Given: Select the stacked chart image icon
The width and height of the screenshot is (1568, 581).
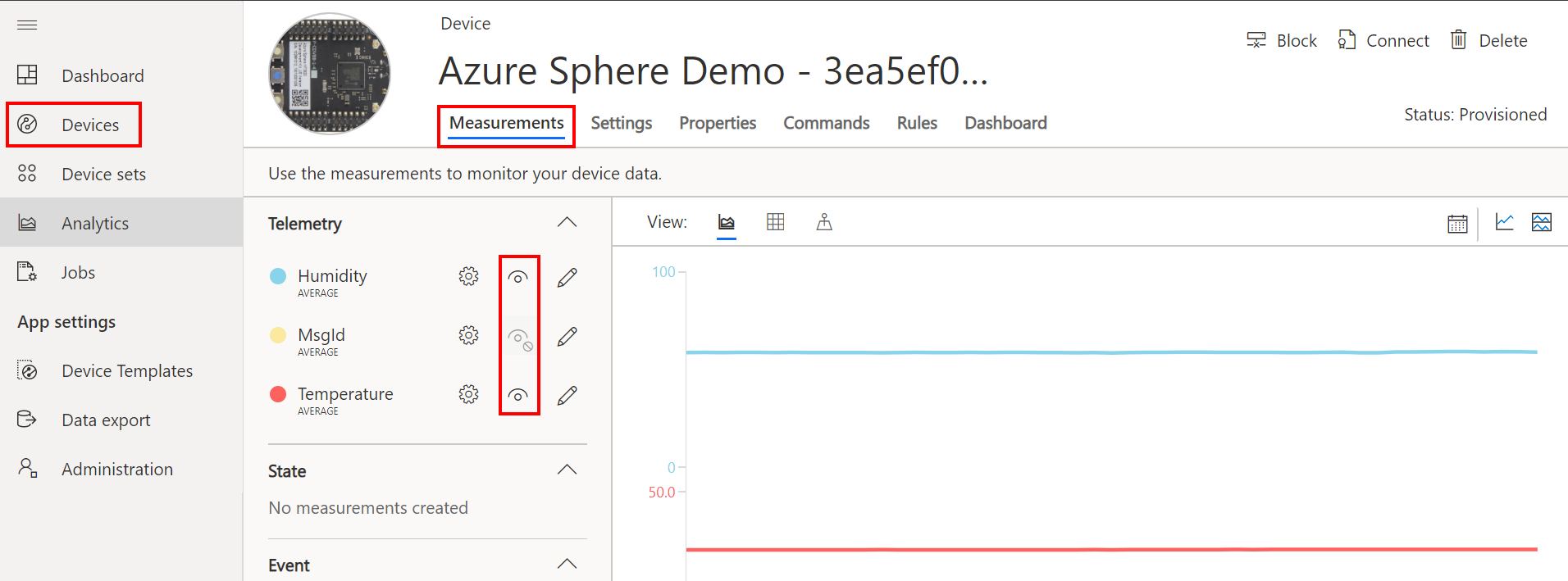Looking at the screenshot, I should tap(1542, 222).
